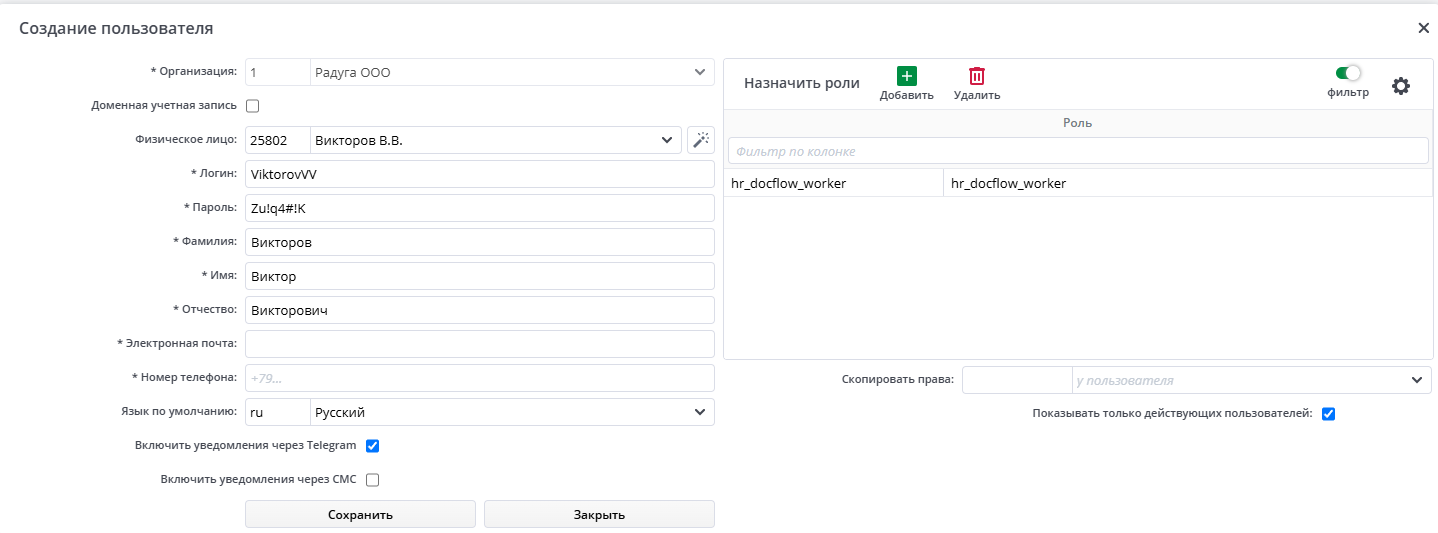Click the person code field 25802

click(277, 140)
